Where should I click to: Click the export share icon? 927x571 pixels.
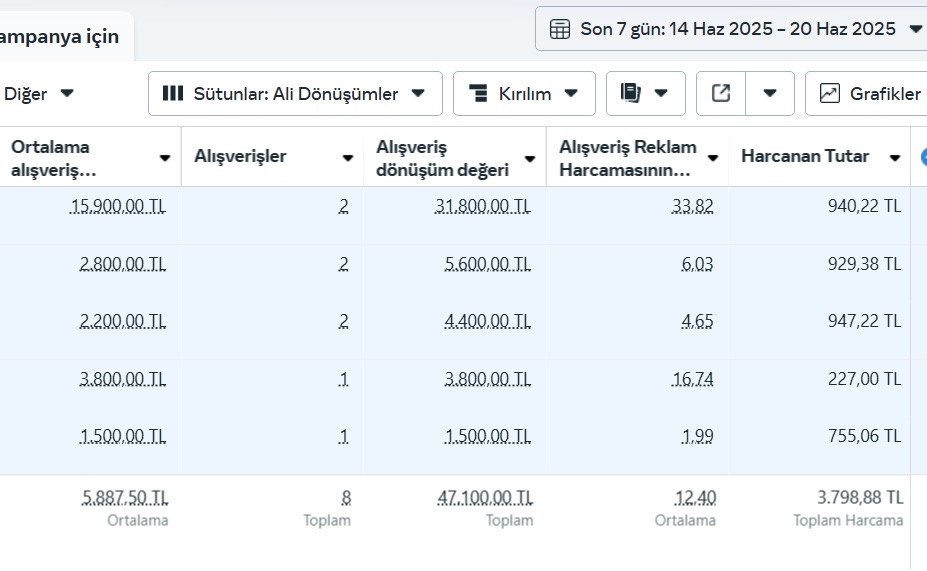721,93
